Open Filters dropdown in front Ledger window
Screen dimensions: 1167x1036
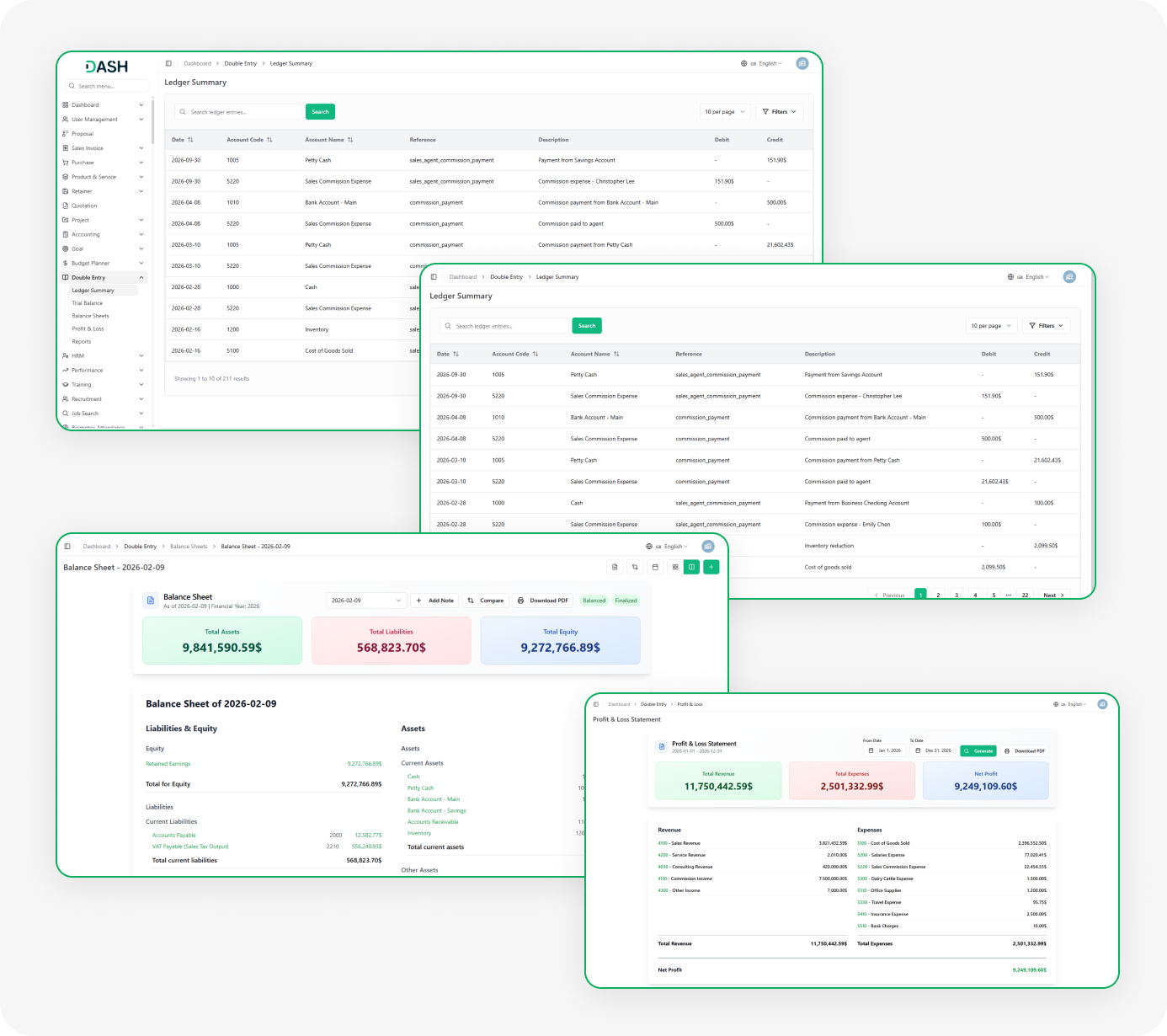(1046, 325)
